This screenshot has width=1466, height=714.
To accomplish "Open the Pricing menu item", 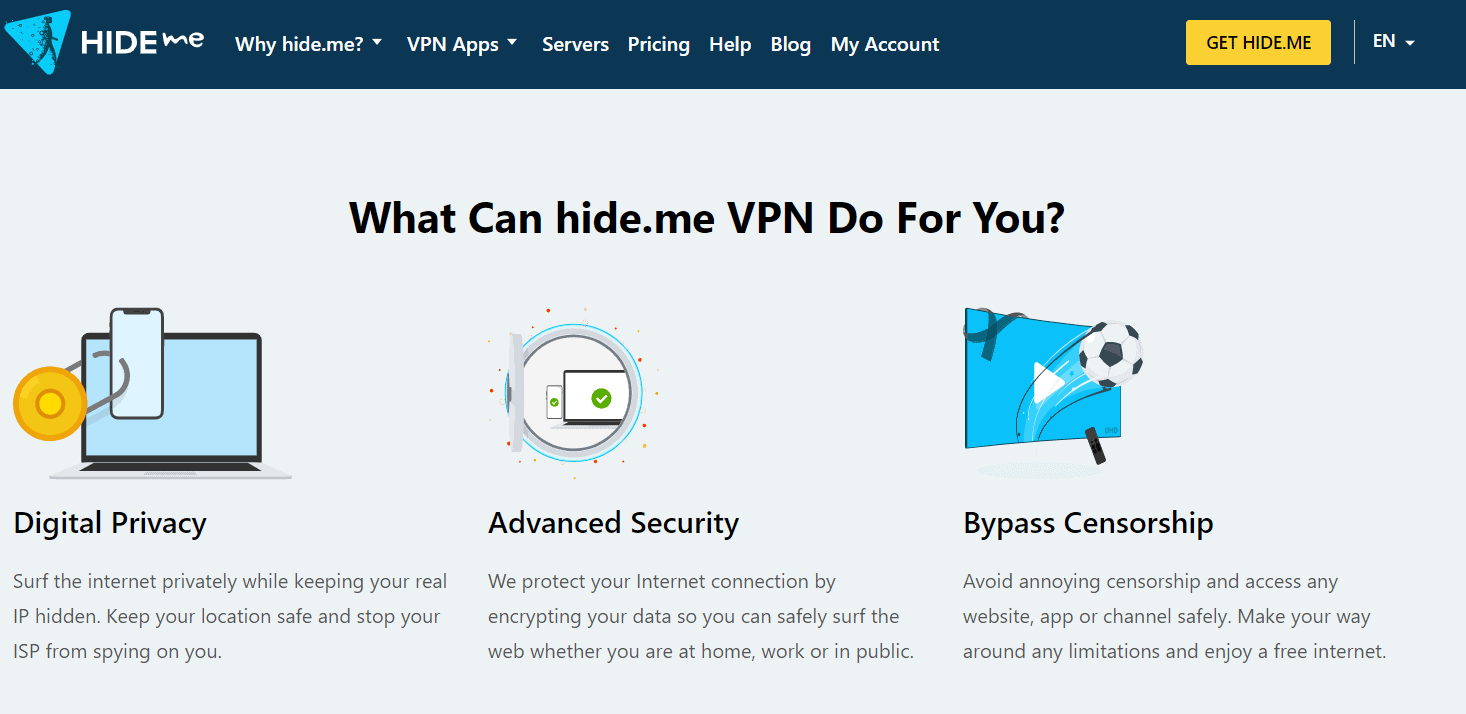I will 658,44.
